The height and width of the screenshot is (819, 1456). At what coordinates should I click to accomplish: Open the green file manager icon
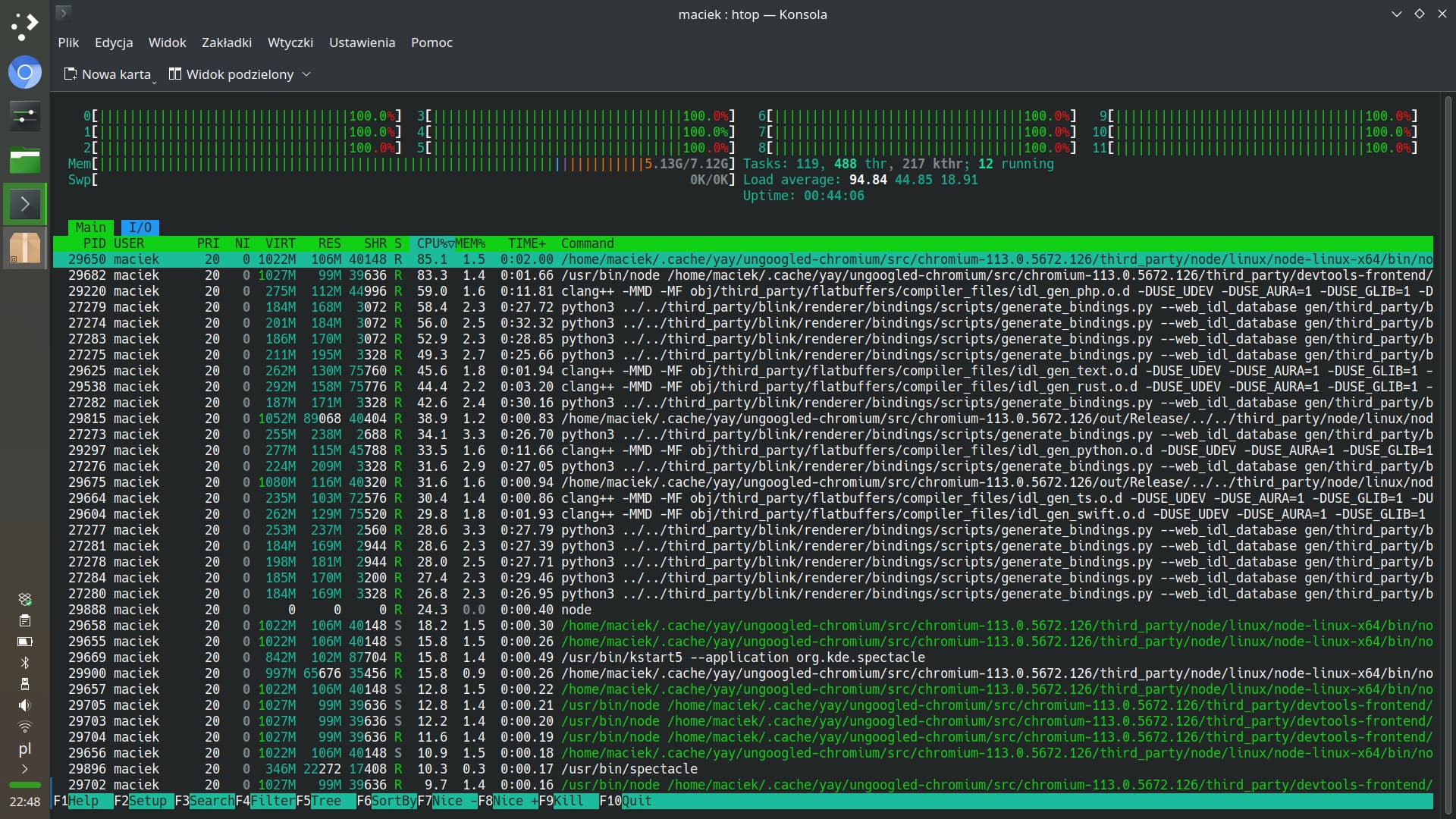tap(24, 160)
